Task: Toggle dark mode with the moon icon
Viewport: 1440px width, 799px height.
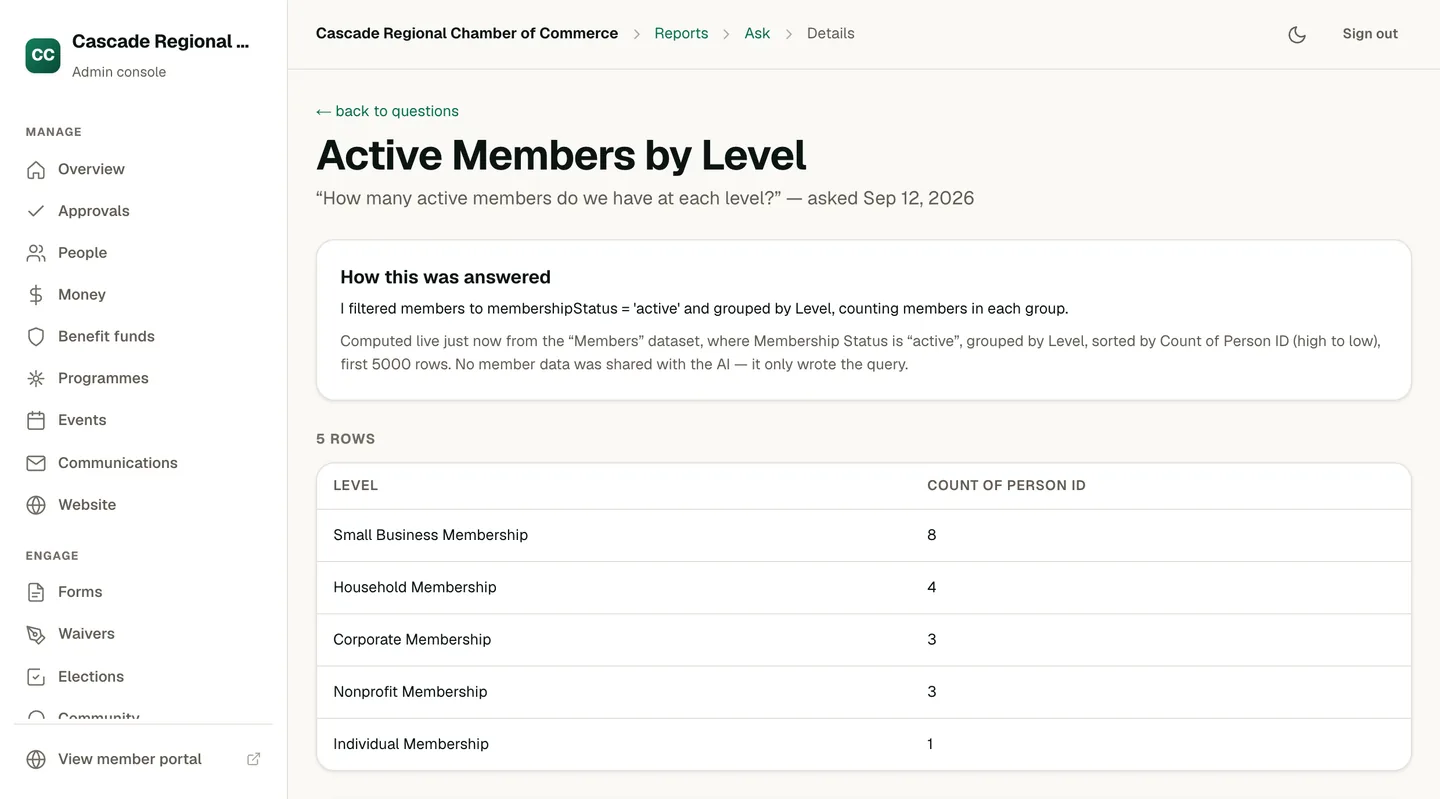Action: [1297, 34]
